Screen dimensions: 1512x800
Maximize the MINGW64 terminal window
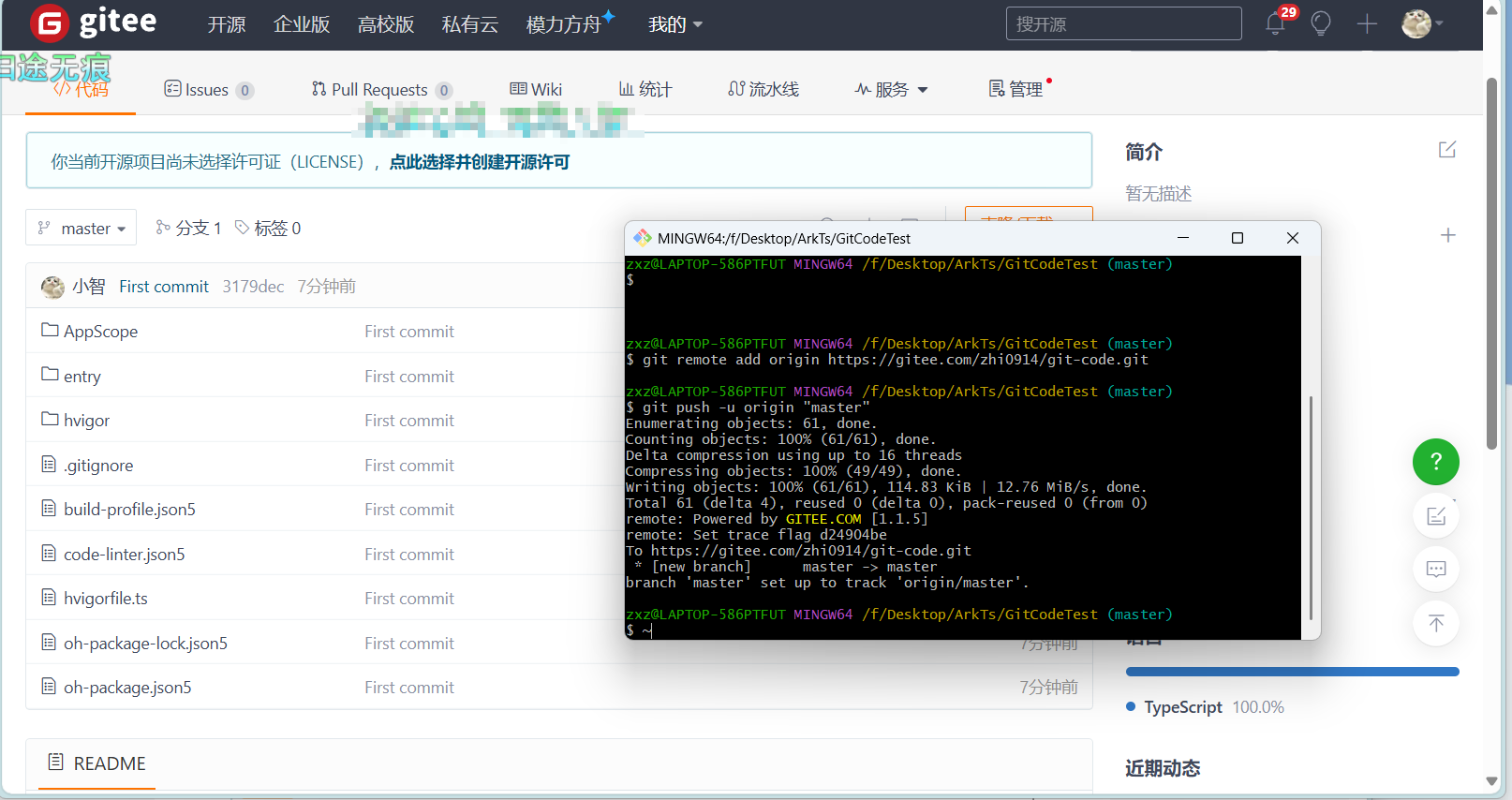(x=1238, y=238)
